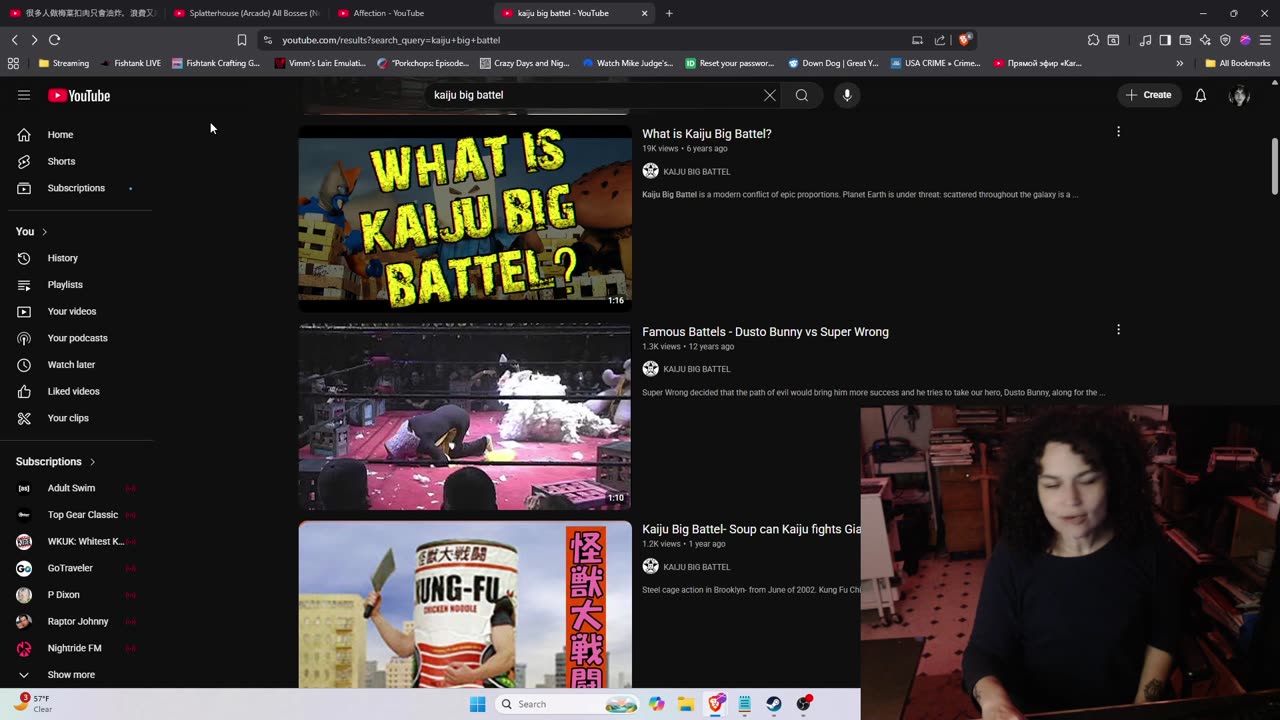Switch to the Affection - YouTube tab
The image size is (1280, 720).
pos(410,13)
